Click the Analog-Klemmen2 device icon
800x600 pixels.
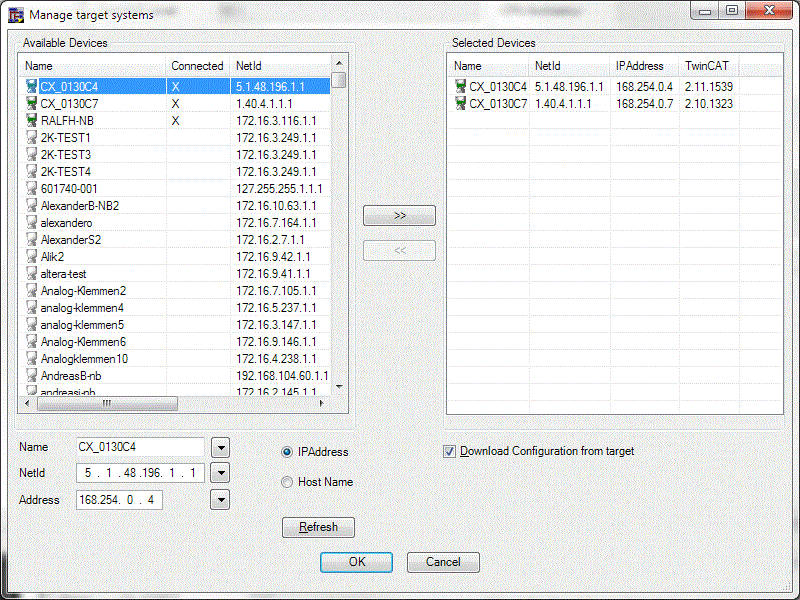point(32,290)
